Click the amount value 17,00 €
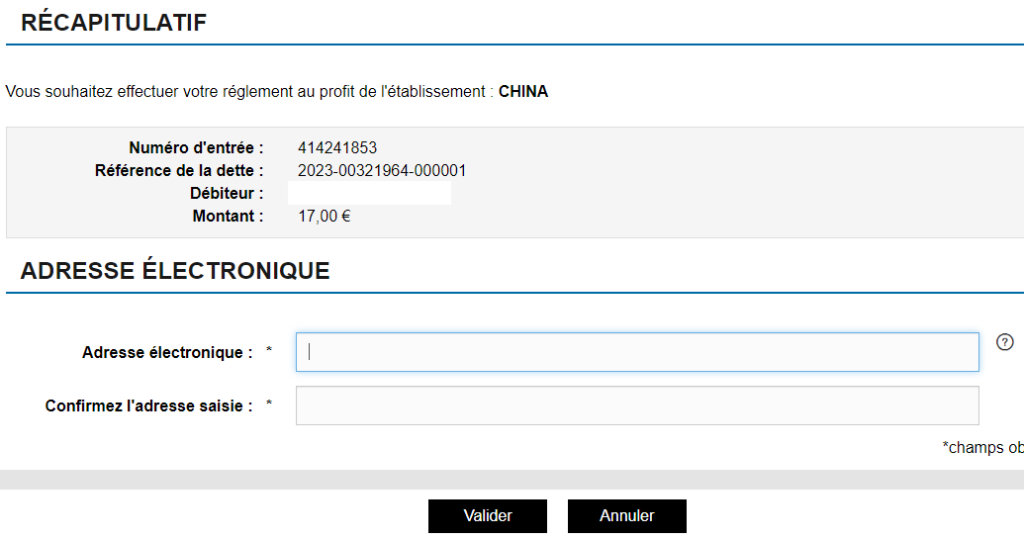This screenshot has width=1024, height=539. point(324,215)
